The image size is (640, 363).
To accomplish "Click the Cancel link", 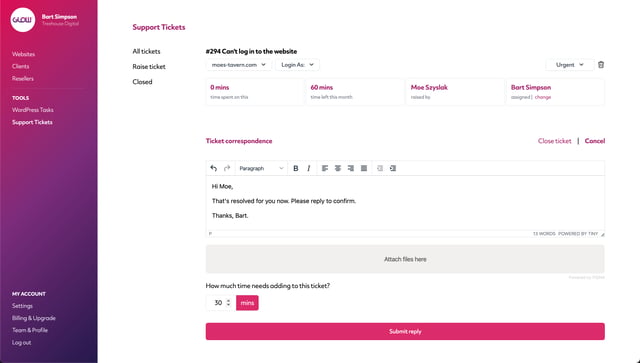I will pyautogui.click(x=595, y=141).
